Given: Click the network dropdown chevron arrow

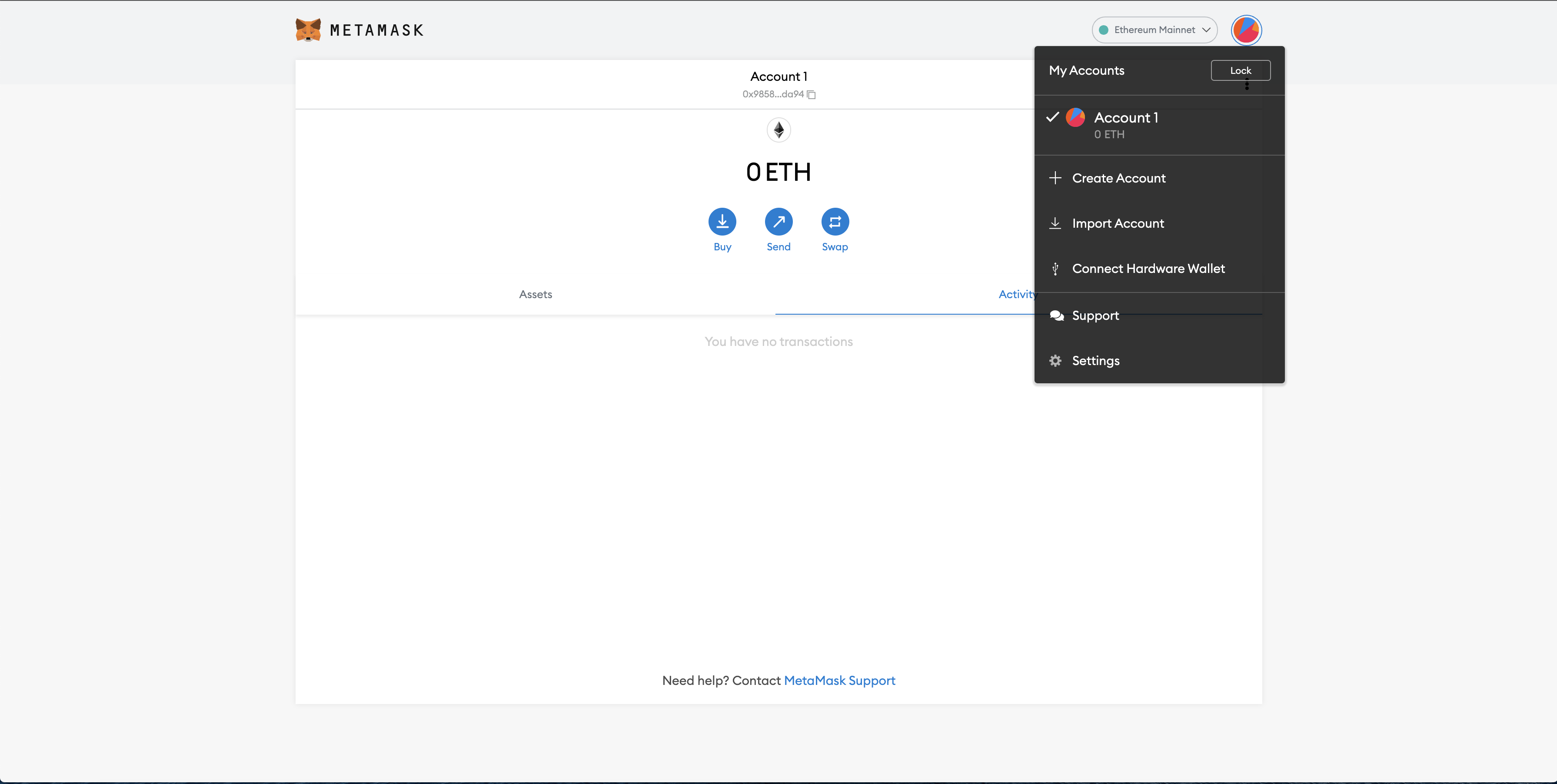Looking at the screenshot, I should (x=1206, y=30).
